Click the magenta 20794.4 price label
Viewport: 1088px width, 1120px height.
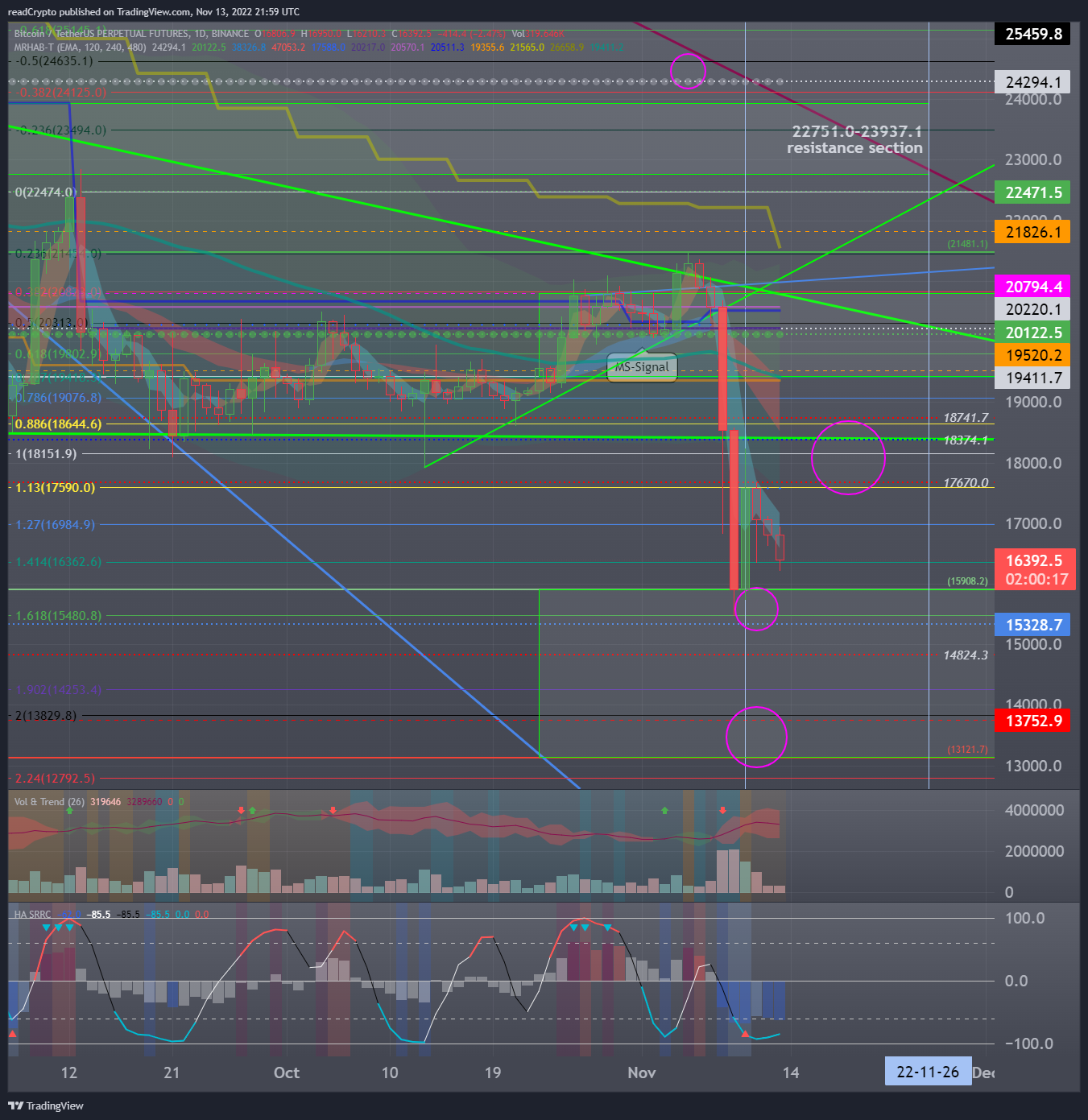click(x=1033, y=287)
